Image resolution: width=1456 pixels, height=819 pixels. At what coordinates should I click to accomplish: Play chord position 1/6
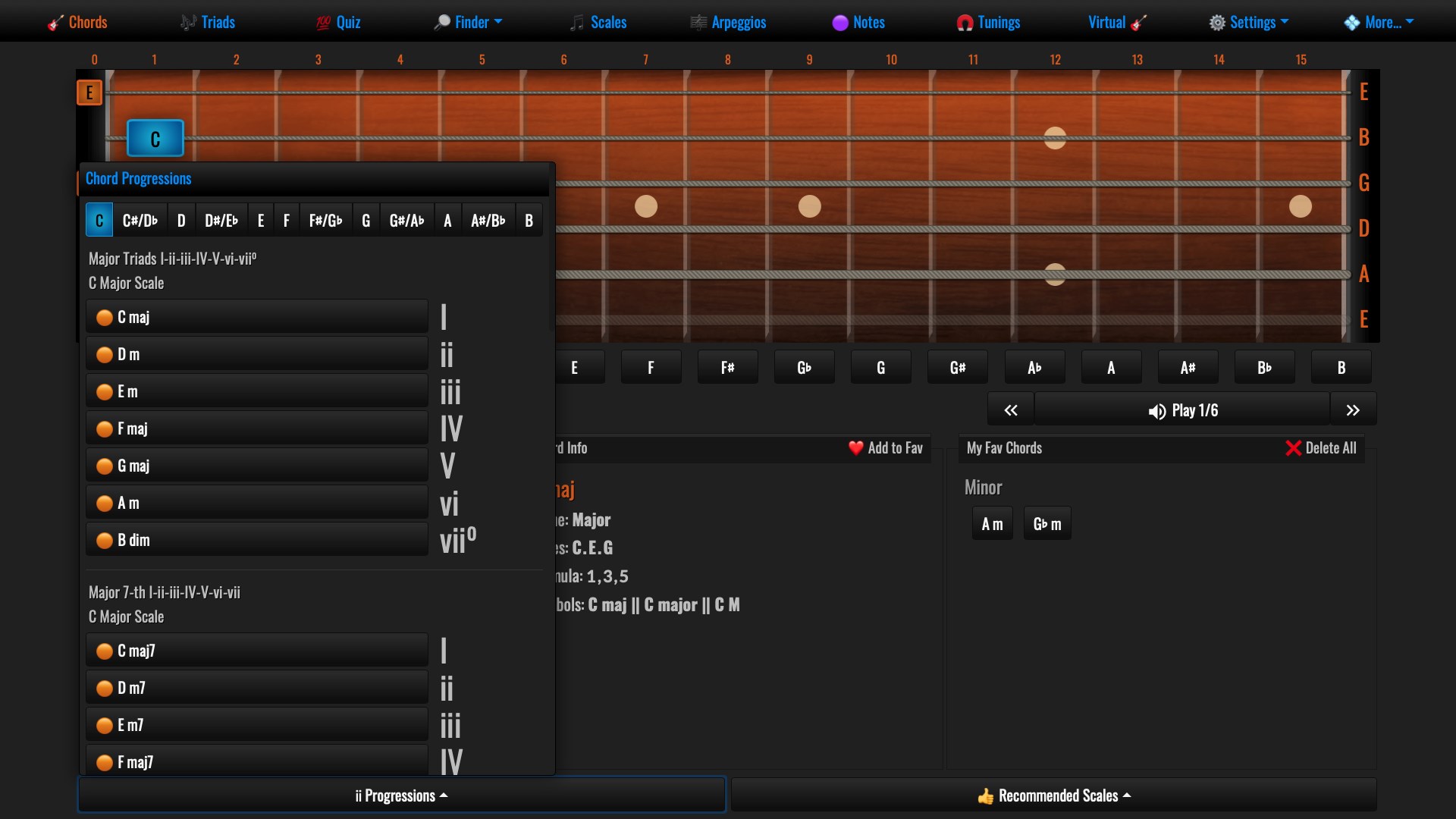pos(1182,410)
